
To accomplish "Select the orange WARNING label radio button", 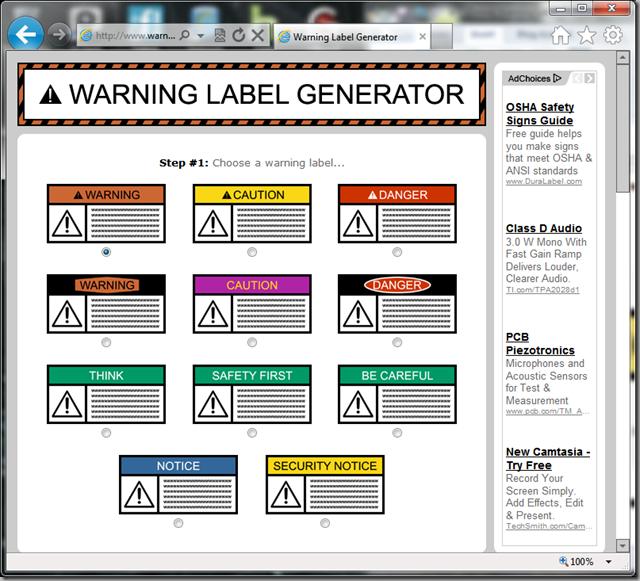I will pyautogui.click(x=106, y=252).
